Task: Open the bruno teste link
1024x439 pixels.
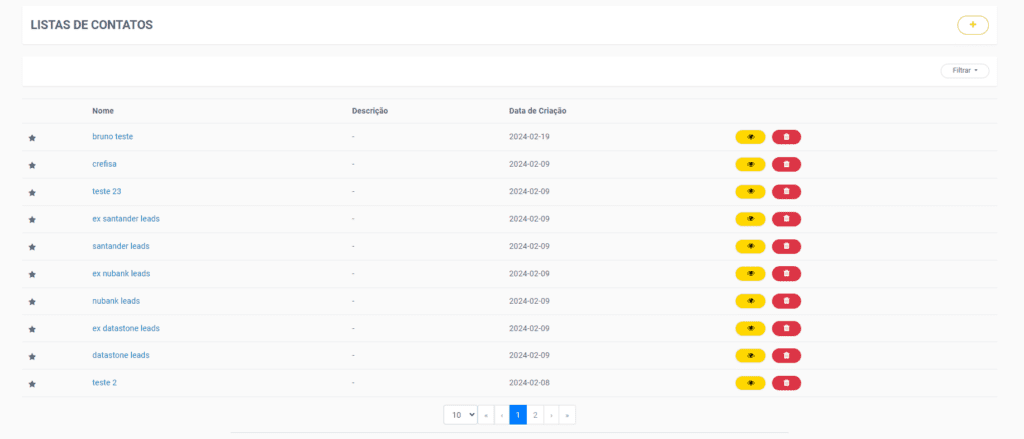Action: (x=113, y=137)
